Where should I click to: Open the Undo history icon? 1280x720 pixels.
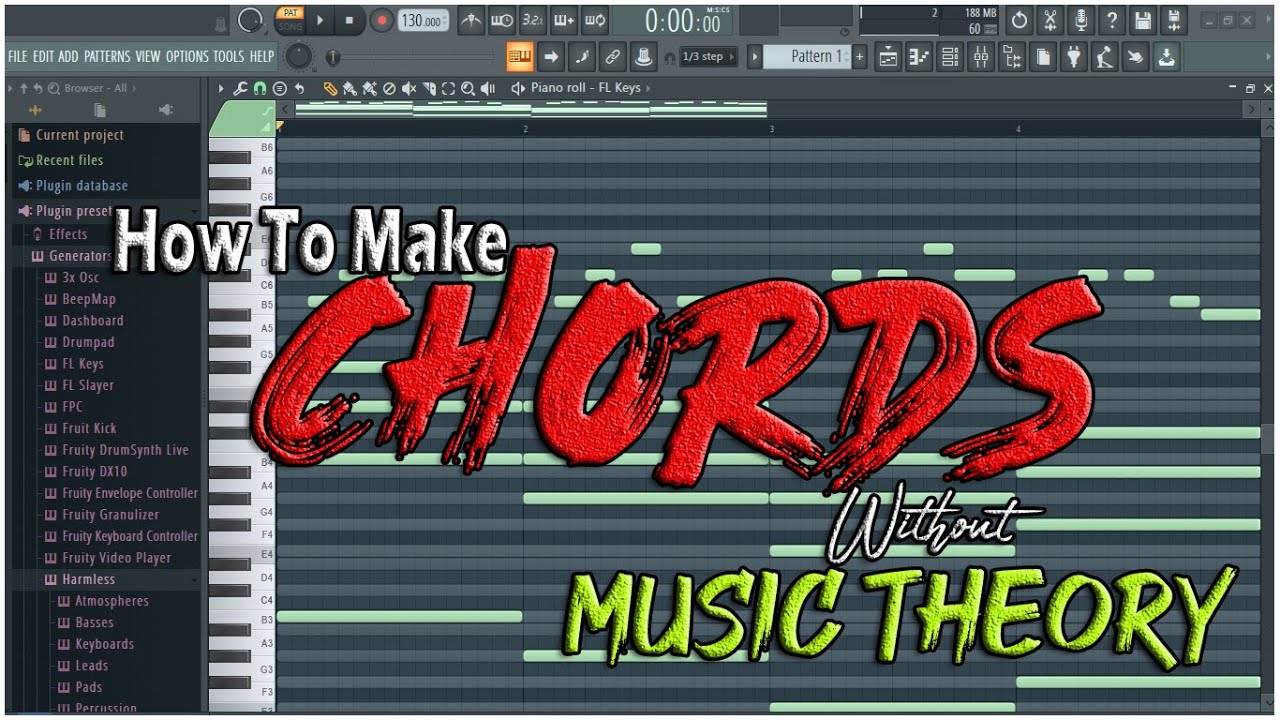coord(1019,20)
